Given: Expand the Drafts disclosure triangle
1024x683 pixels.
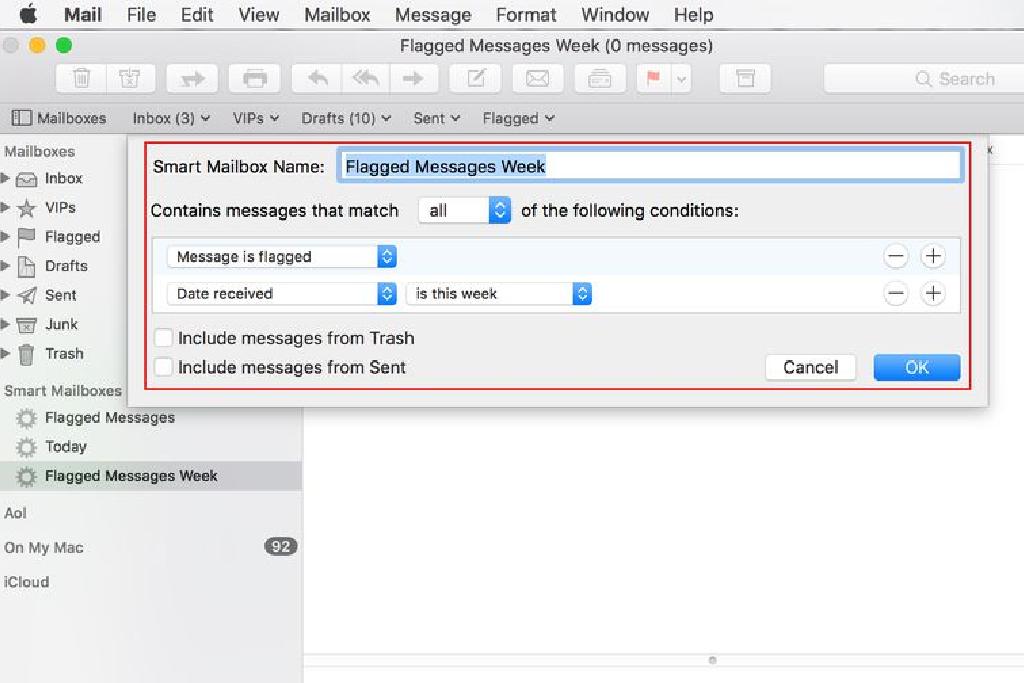Looking at the screenshot, I should click(5, 266).
